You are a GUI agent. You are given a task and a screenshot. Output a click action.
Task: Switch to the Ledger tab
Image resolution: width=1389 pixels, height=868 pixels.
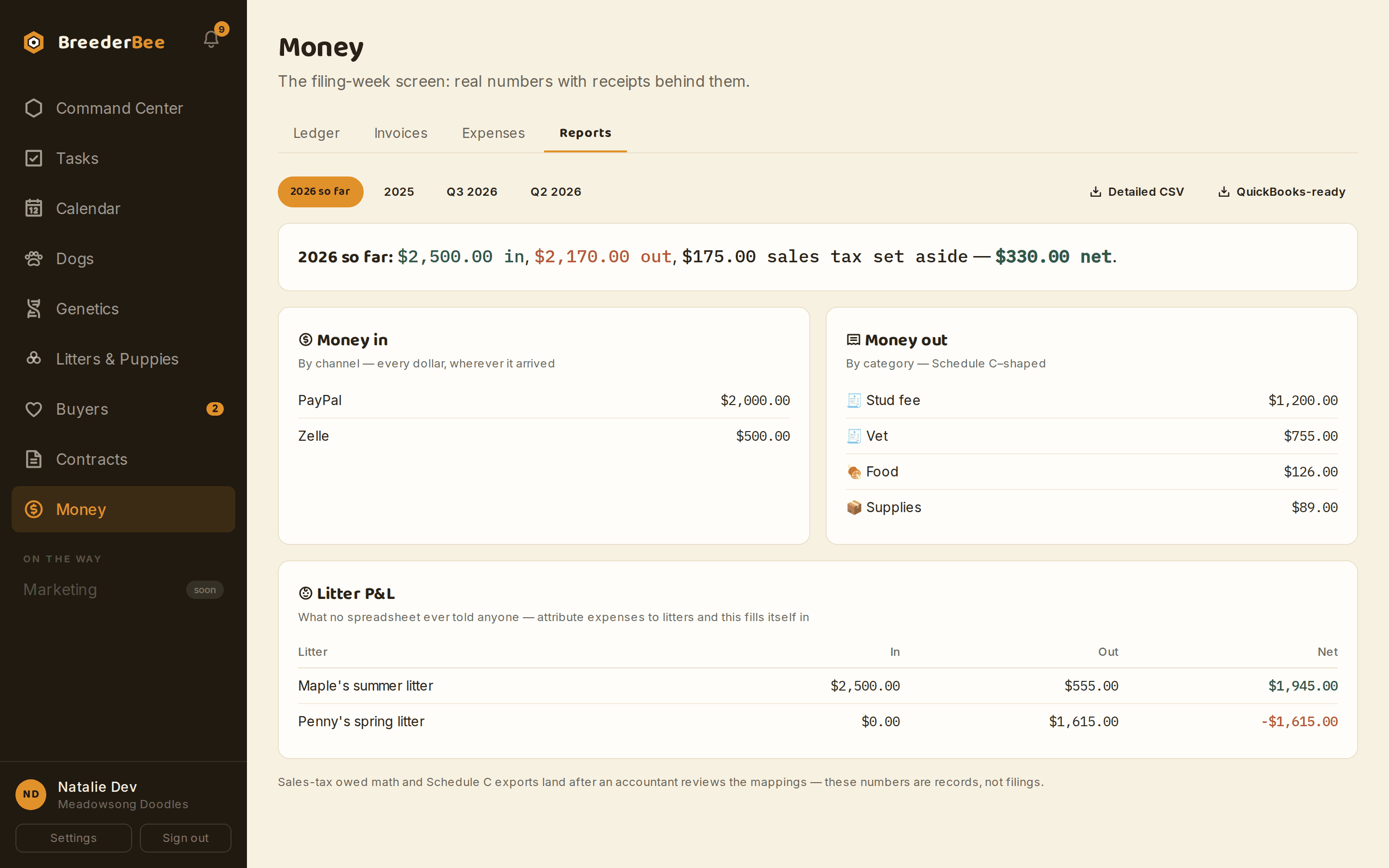(x=316, y=133)
